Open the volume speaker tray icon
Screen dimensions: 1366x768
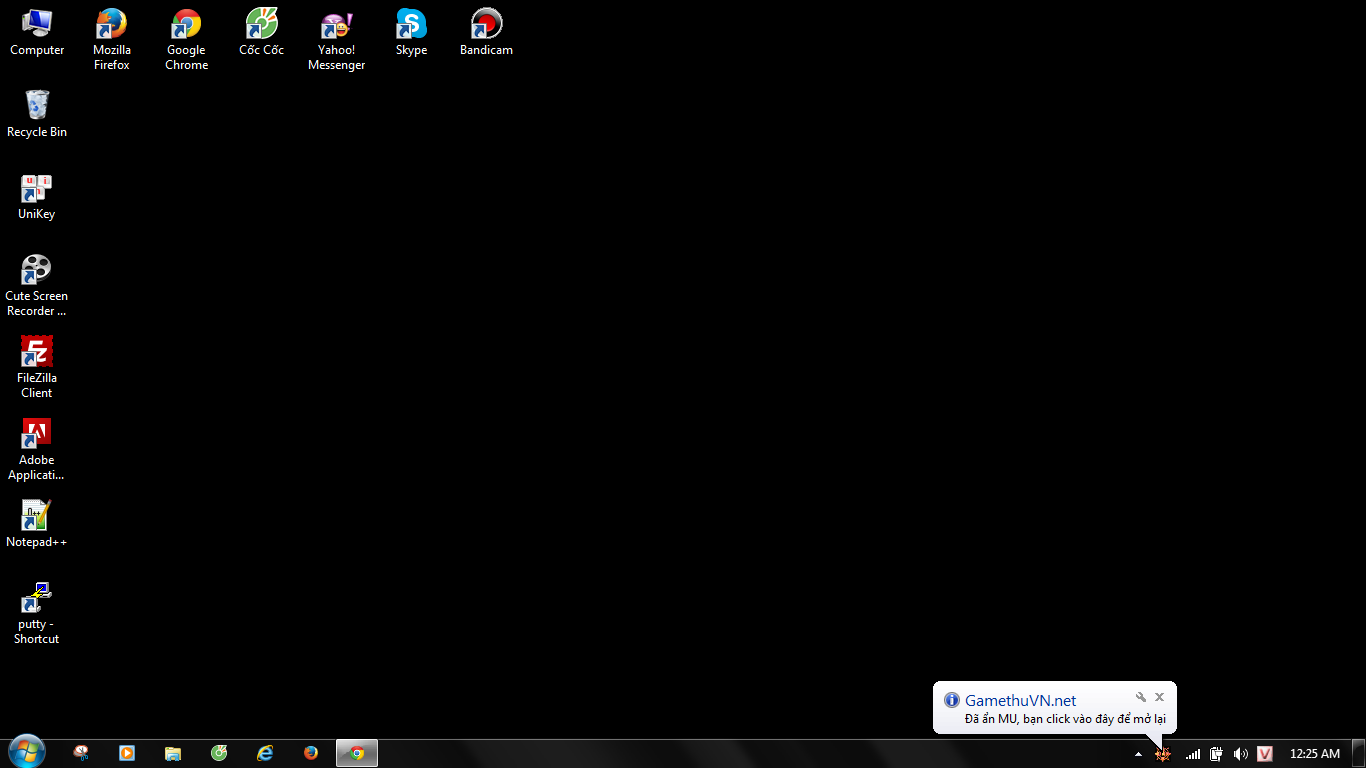1241,754
